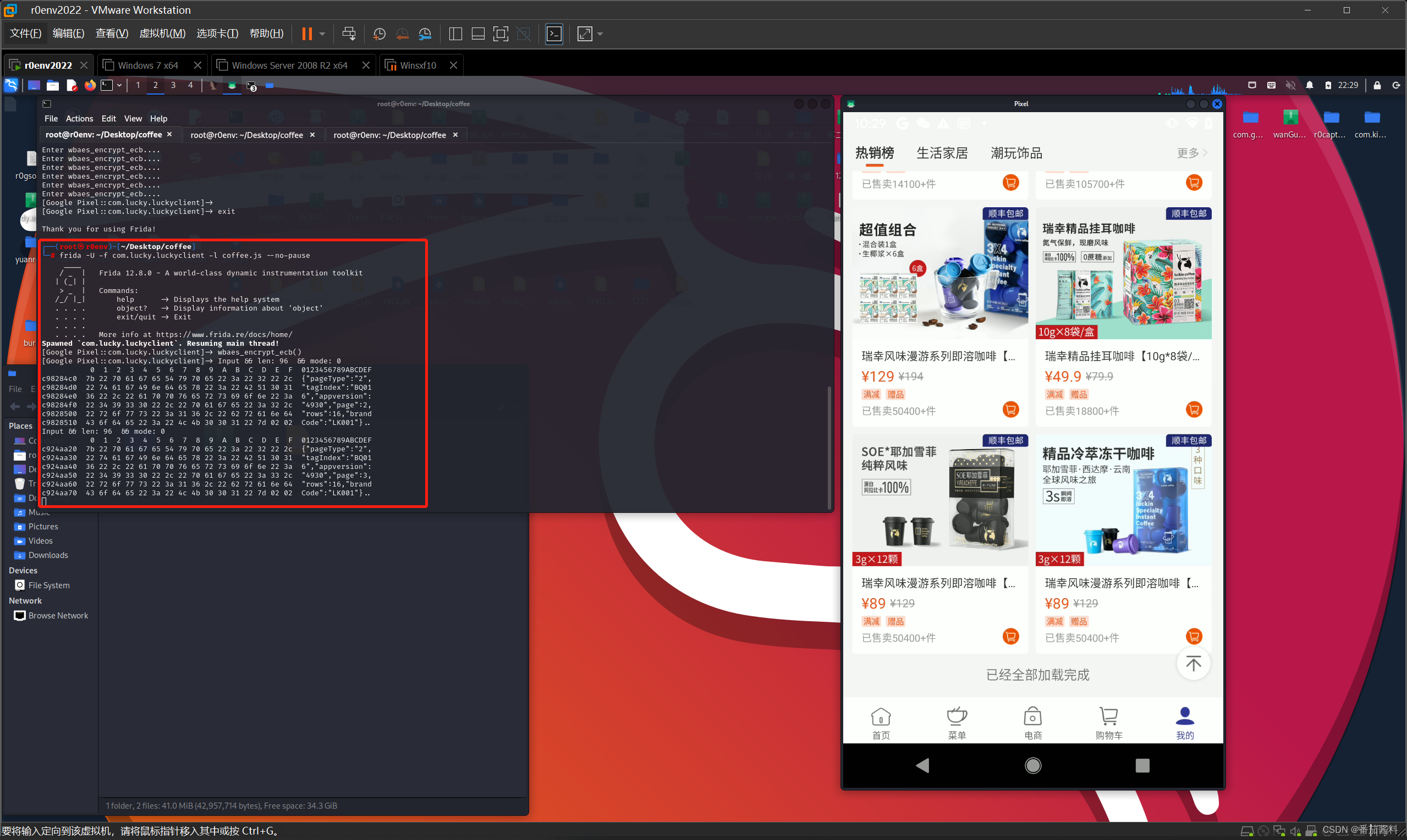Open the dropdown arrow next to the pause button
The image size is (1407, 840).
point(322,34)
